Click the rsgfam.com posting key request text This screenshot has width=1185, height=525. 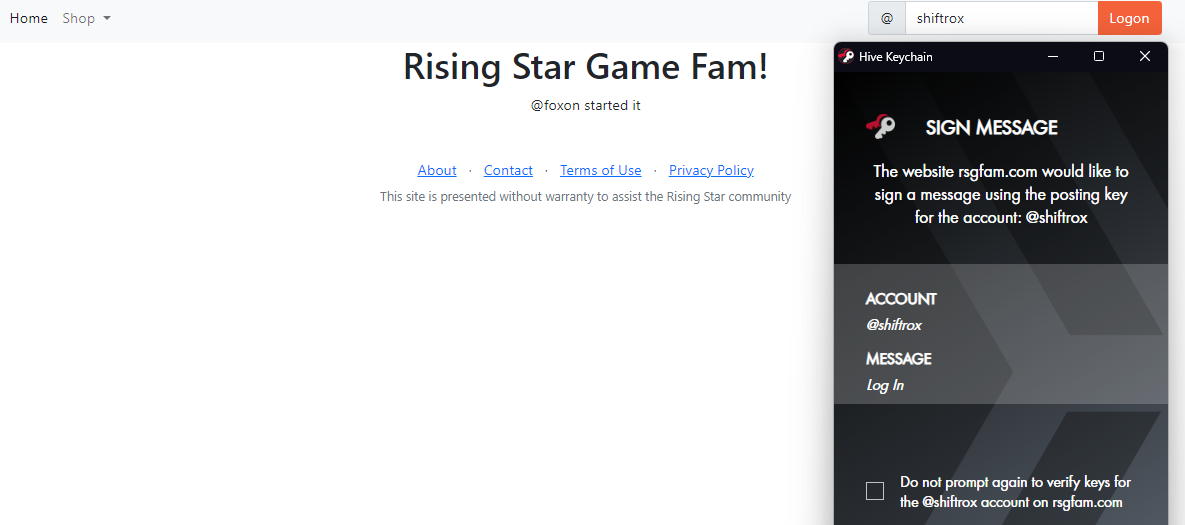coord(1001,194)
